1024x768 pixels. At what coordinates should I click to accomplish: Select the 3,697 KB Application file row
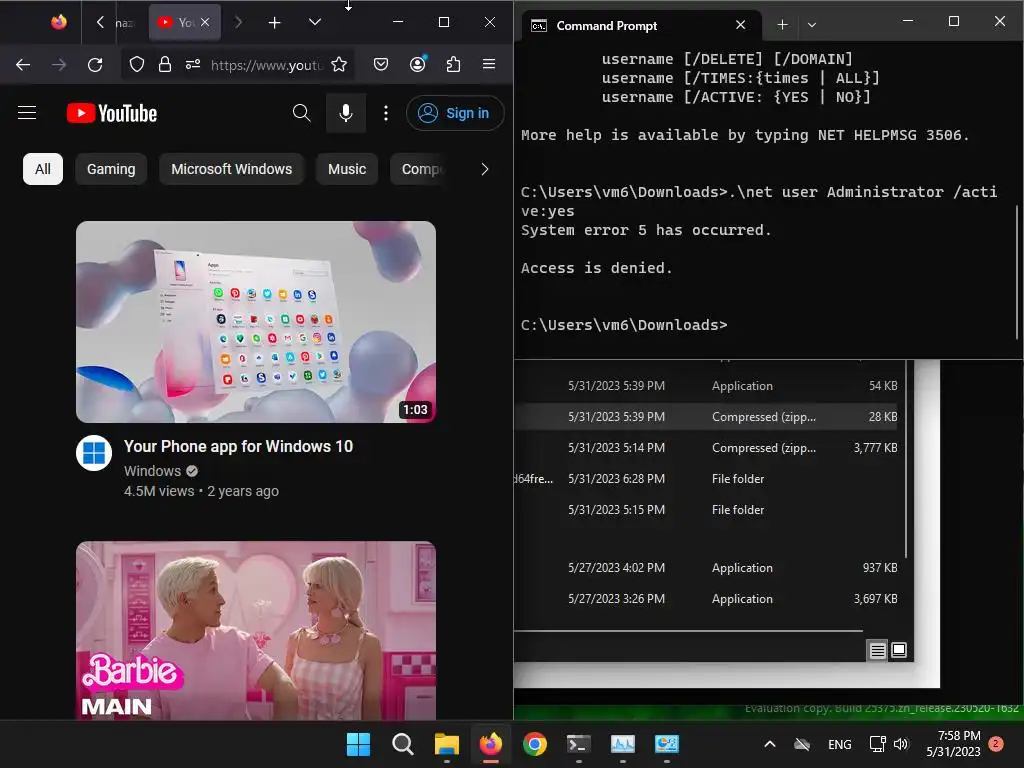[x=705, y=599]
